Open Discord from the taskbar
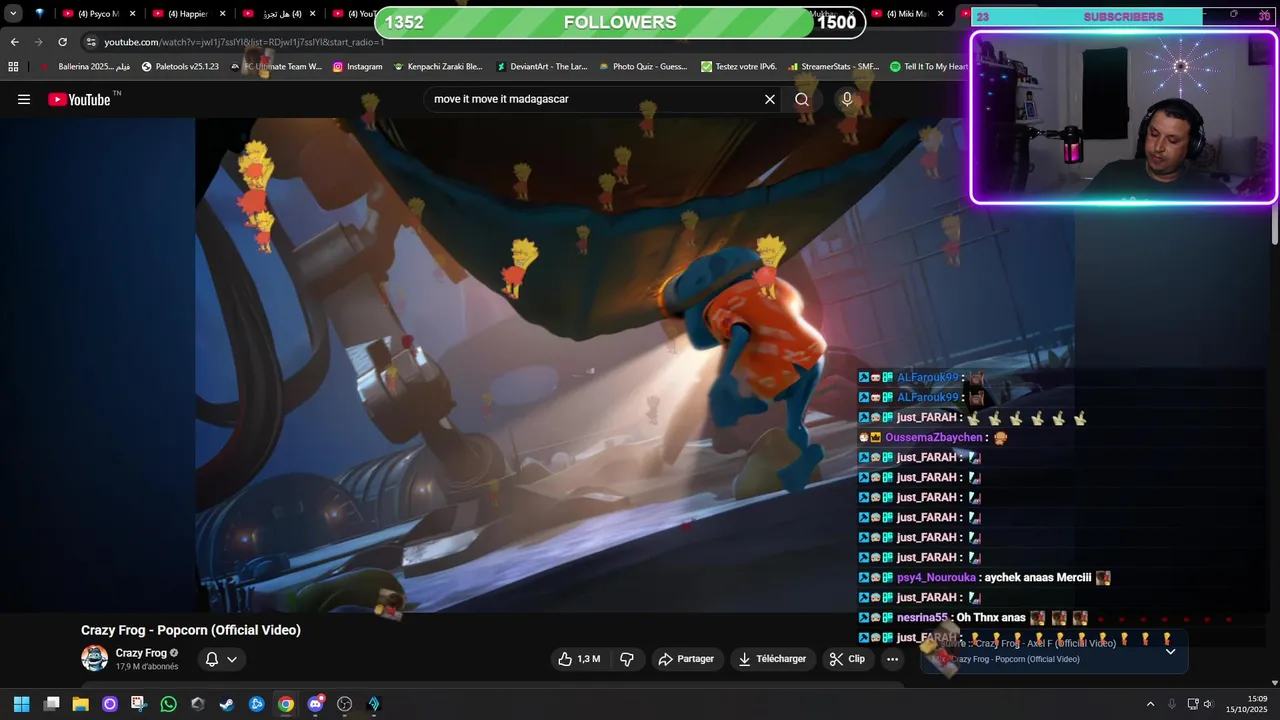1280x720 pixels. pos(315,704)
